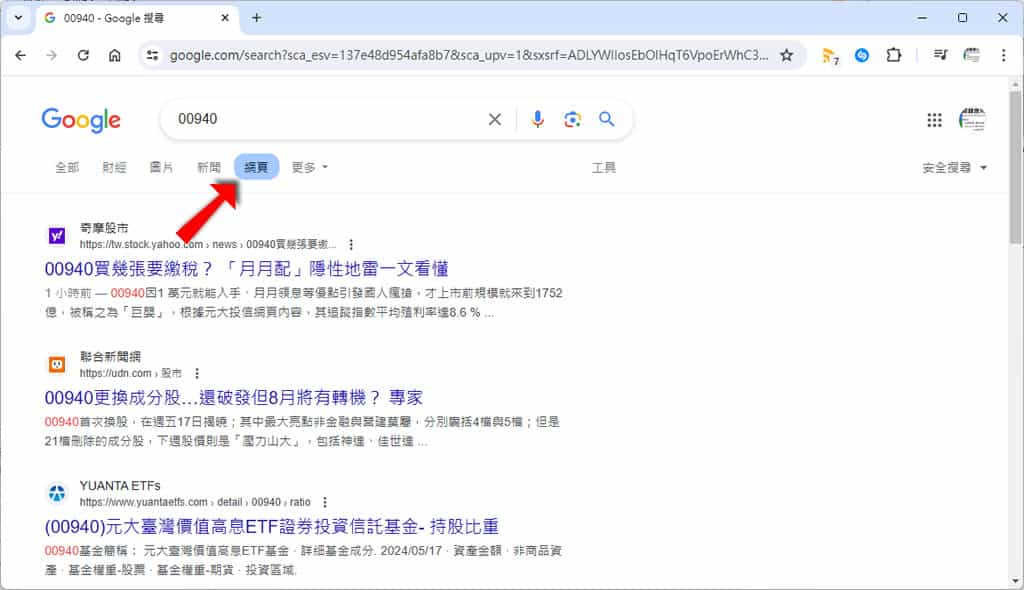This screenshot has height=590, width=1024.
Task: Select the 新聞 search tab
Action: click(209, 167)
